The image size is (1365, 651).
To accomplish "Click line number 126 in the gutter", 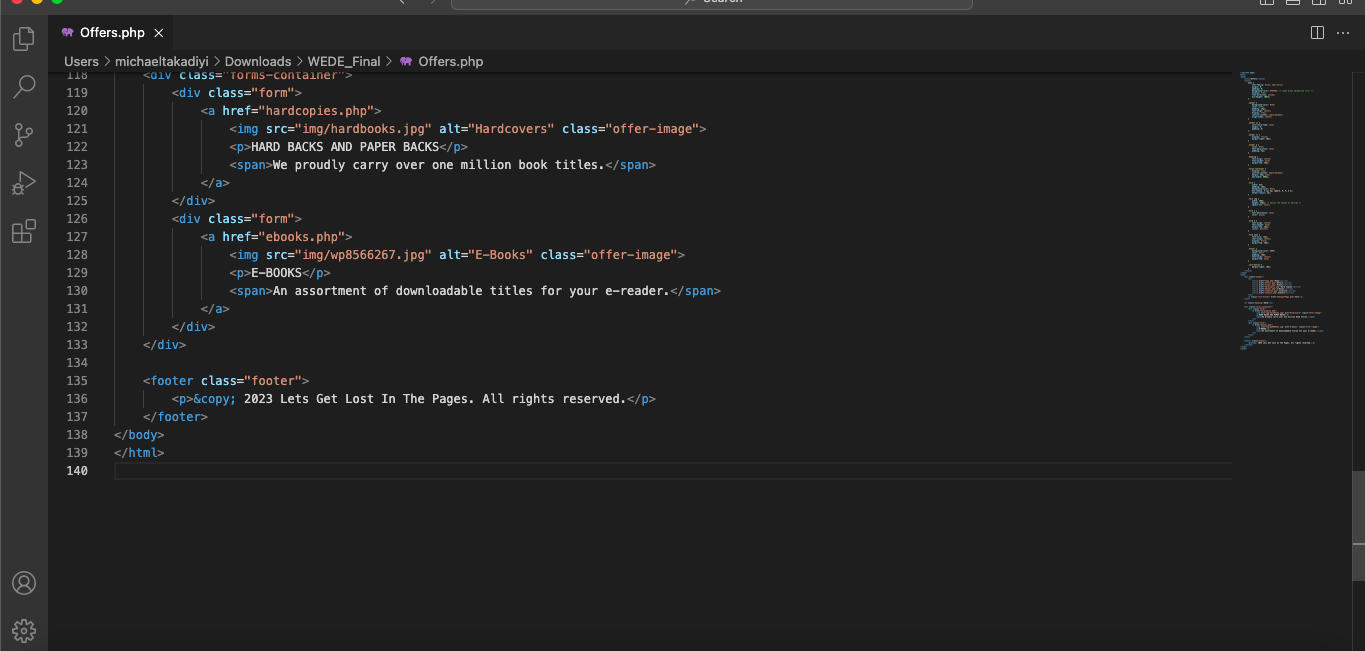I will [77, 219].
